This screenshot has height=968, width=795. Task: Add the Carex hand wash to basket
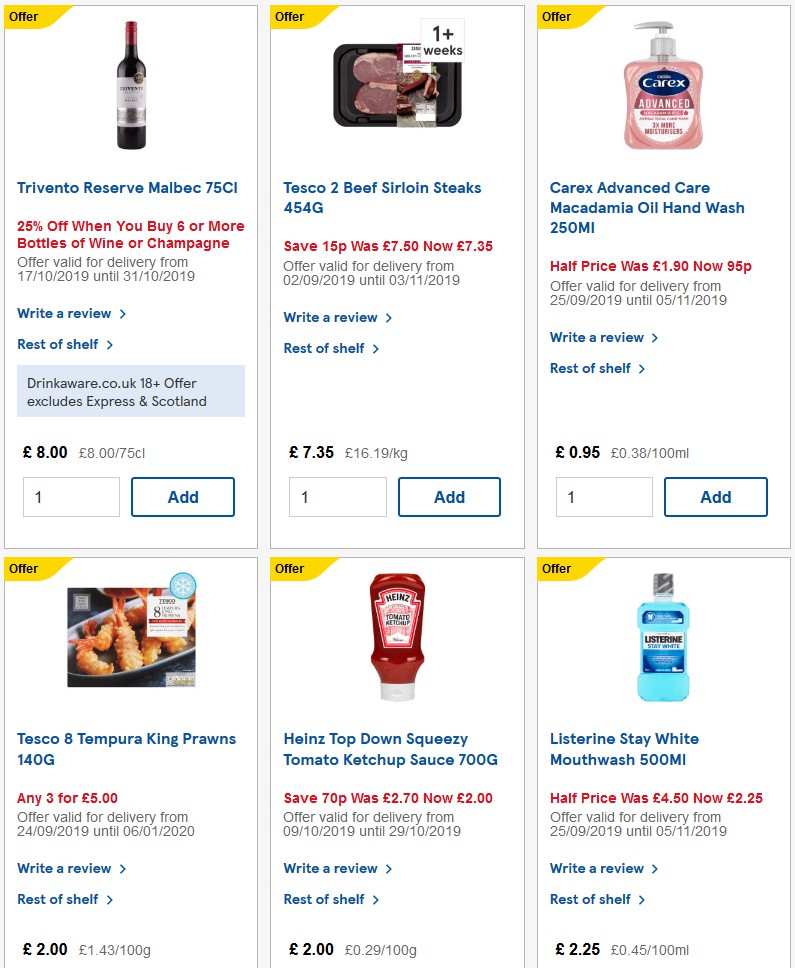tap(716, 496)
